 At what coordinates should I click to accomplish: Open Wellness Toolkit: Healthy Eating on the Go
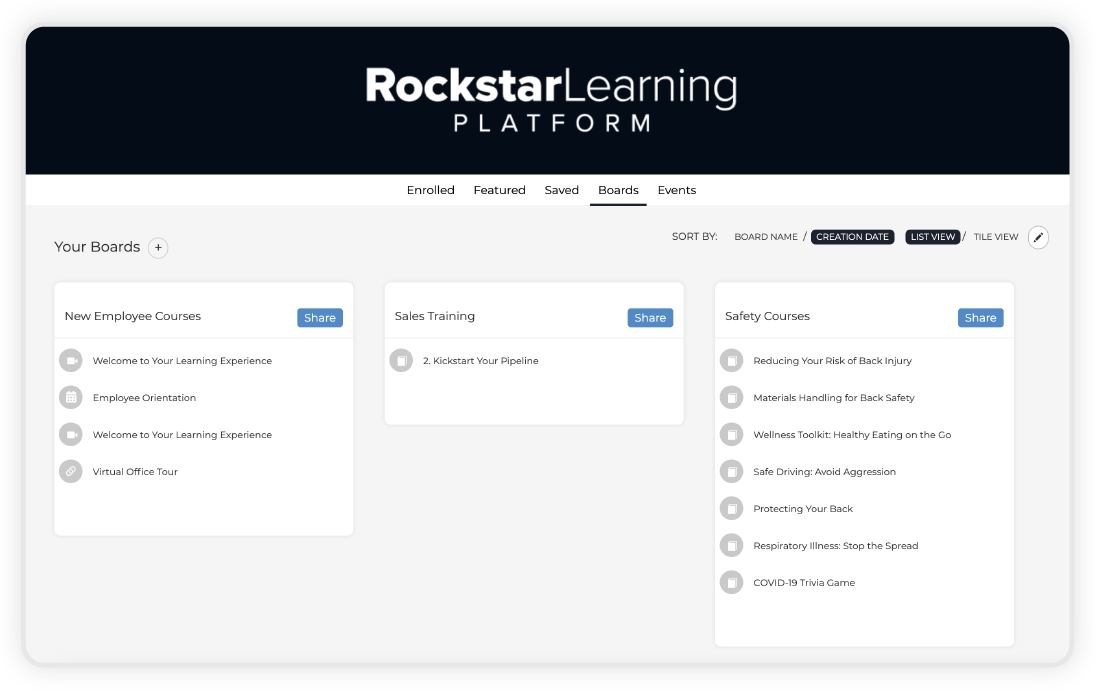click(852, 434)
